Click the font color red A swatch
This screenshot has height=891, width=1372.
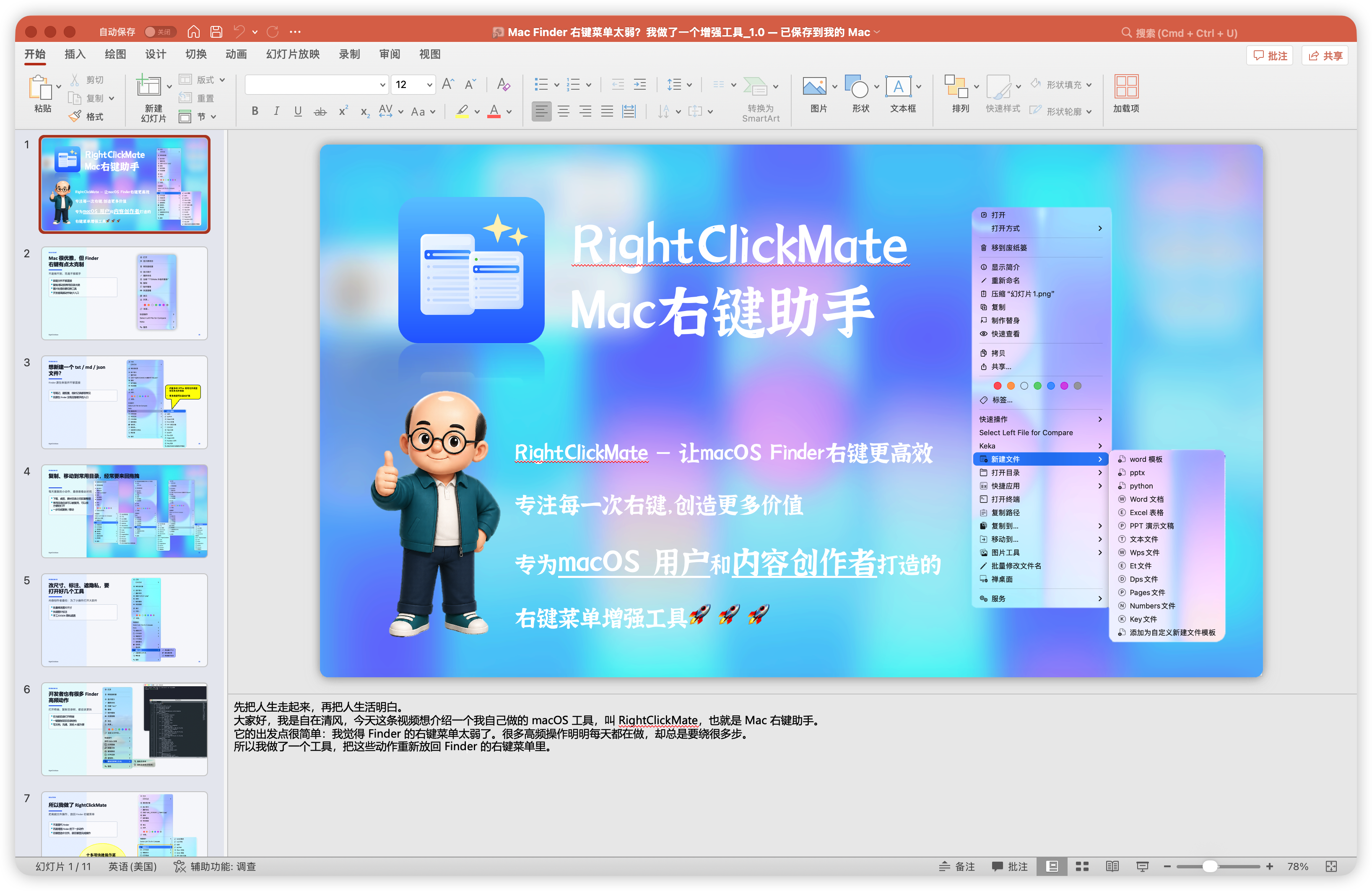(x=494, y=111)
